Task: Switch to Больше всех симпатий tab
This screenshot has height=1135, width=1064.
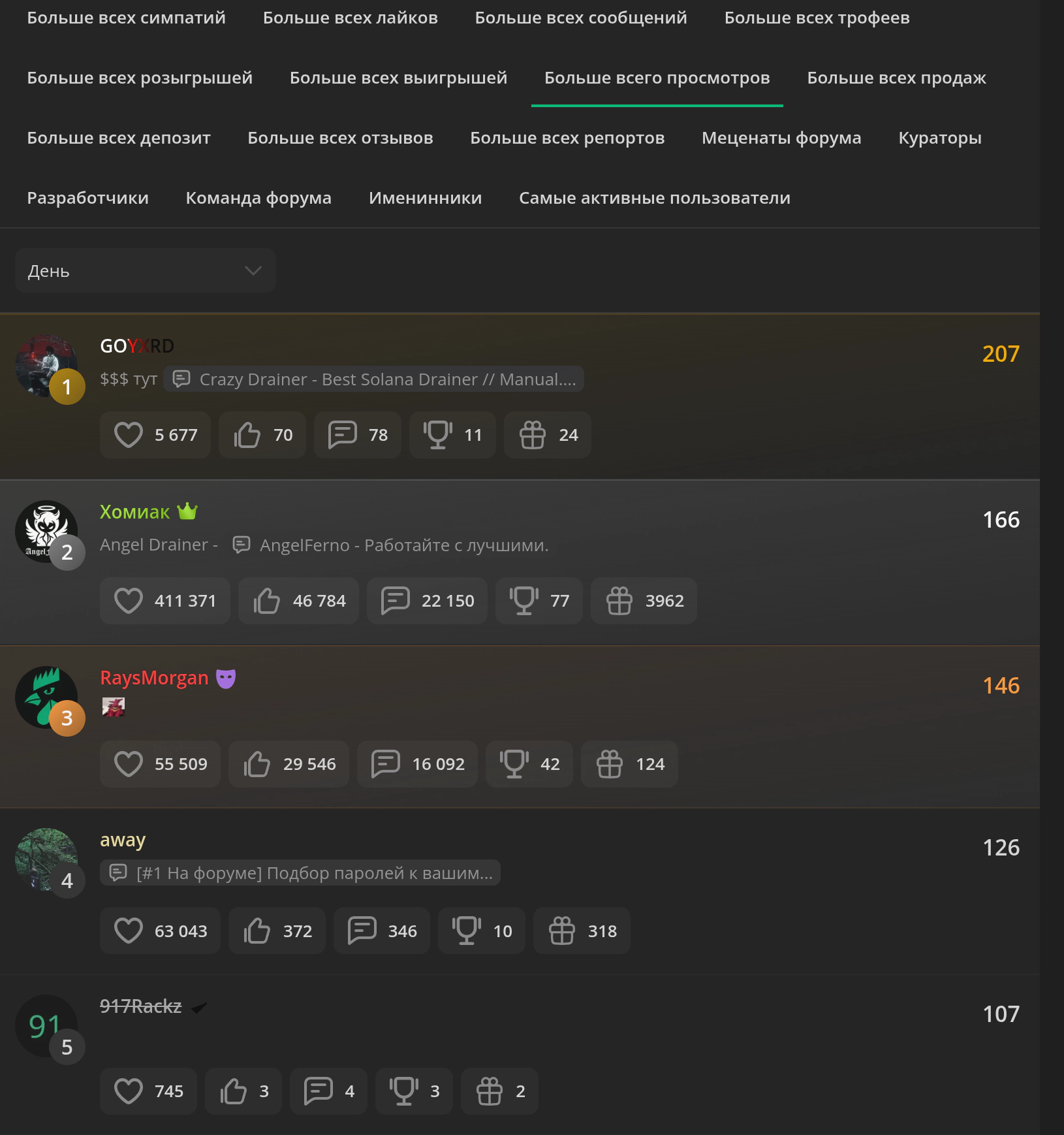Action: click(126, 18)
